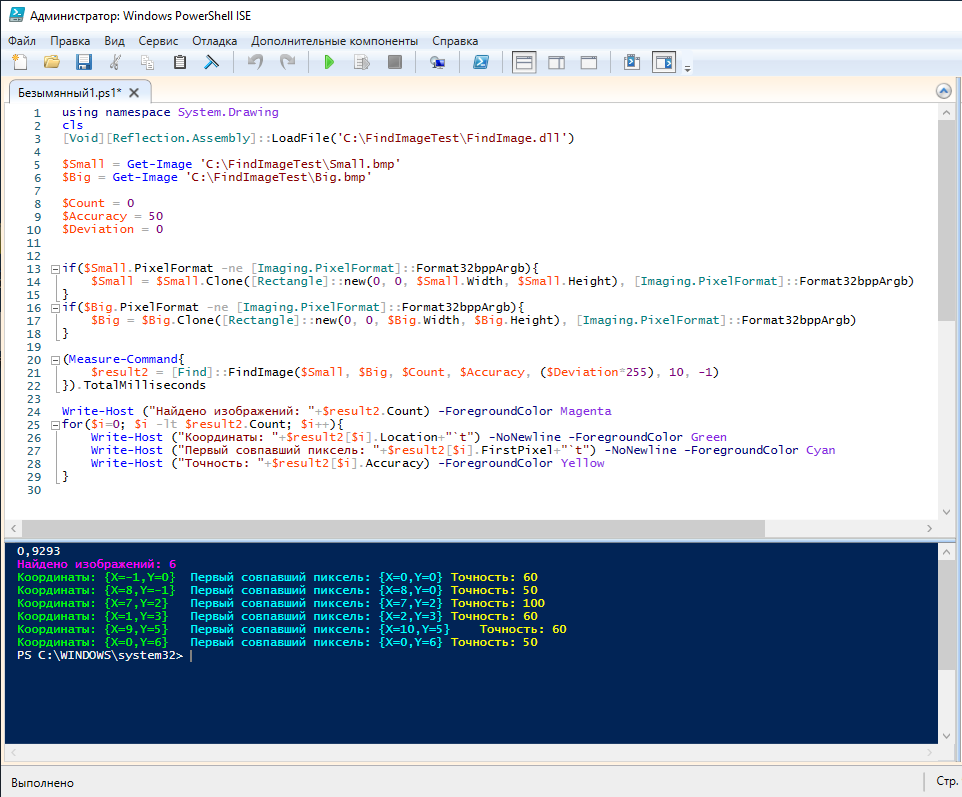Image resolution: width=962 pixels, height=797 pixels.
Task: Click the Clear console pane icon
Action: click(212, 63)
